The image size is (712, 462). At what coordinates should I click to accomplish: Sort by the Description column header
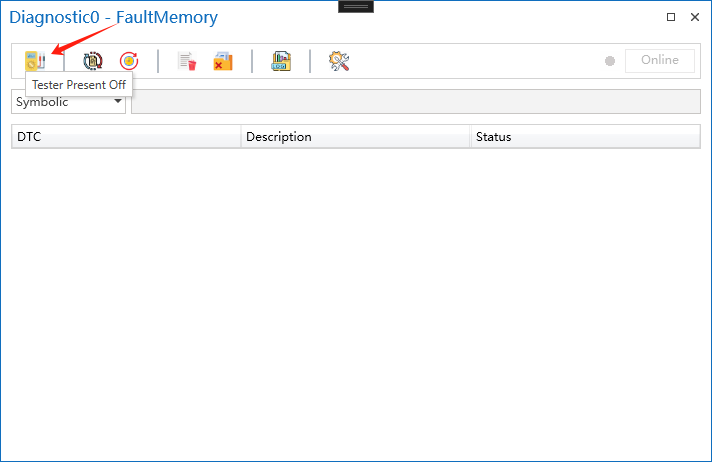[355, 137]
